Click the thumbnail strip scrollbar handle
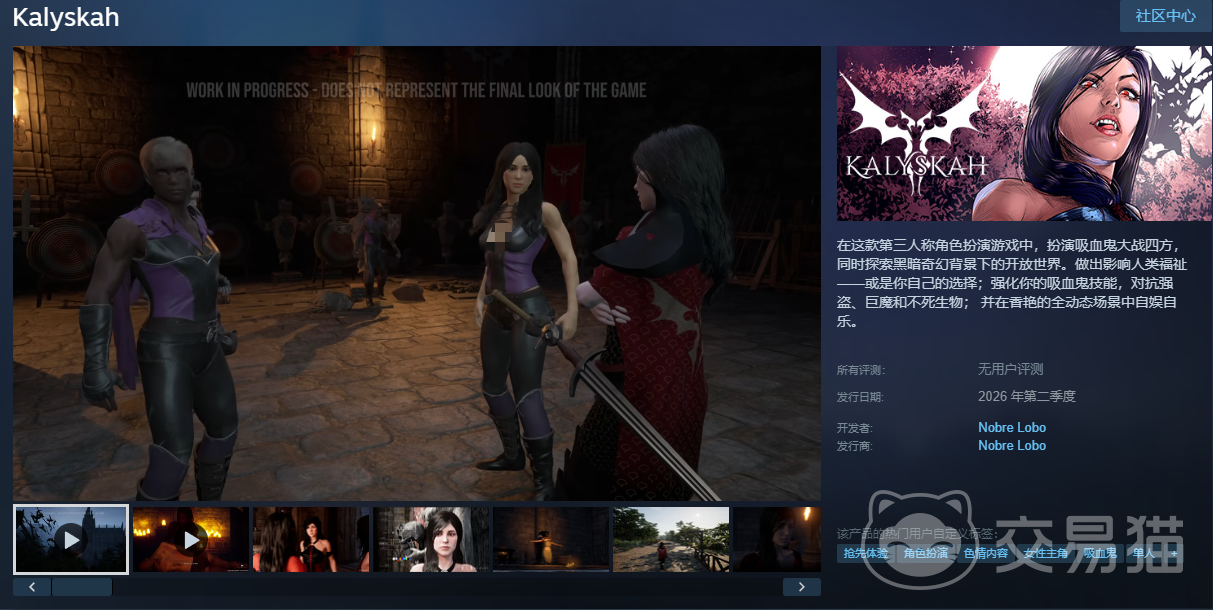This screenshot has width=1213, height=610. point(82,587)
